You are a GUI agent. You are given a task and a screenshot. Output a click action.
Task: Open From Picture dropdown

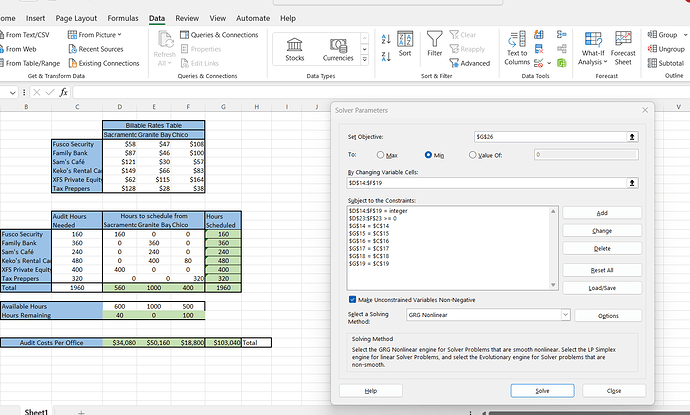point(95,35)
